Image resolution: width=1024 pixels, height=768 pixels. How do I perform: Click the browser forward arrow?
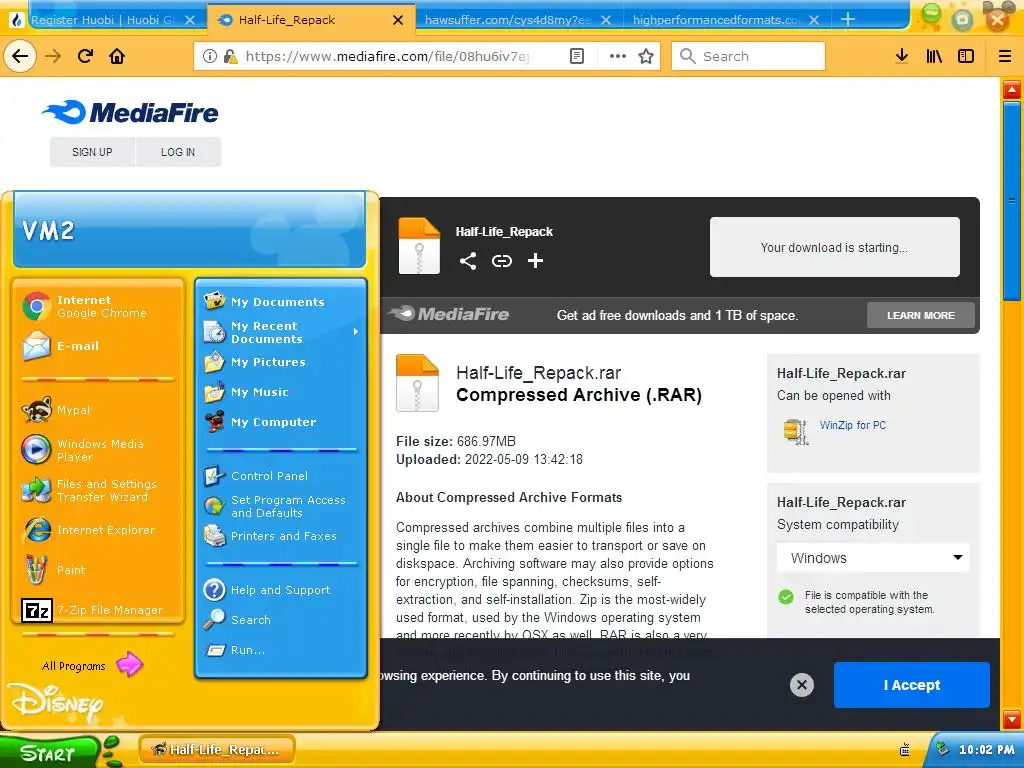[53, 56]
